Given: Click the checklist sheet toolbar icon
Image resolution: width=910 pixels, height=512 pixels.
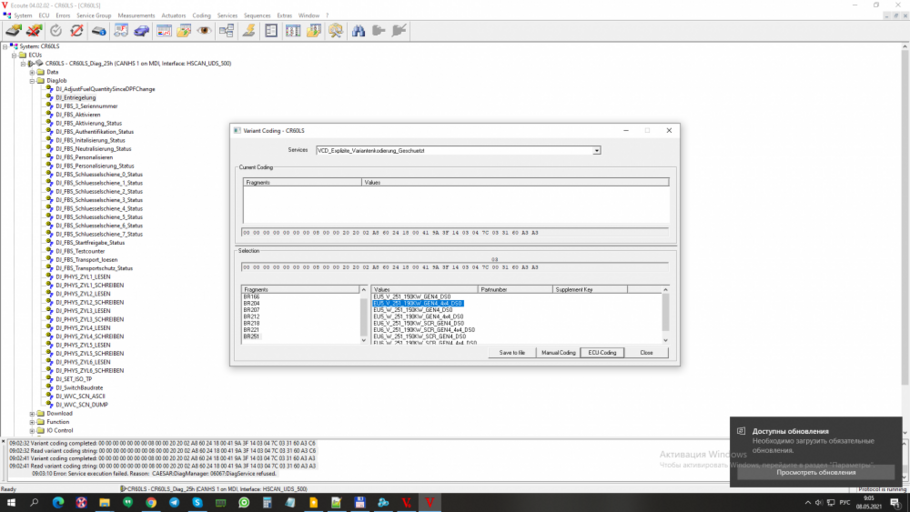Looking at the screenshot, I should pos(271,31).
